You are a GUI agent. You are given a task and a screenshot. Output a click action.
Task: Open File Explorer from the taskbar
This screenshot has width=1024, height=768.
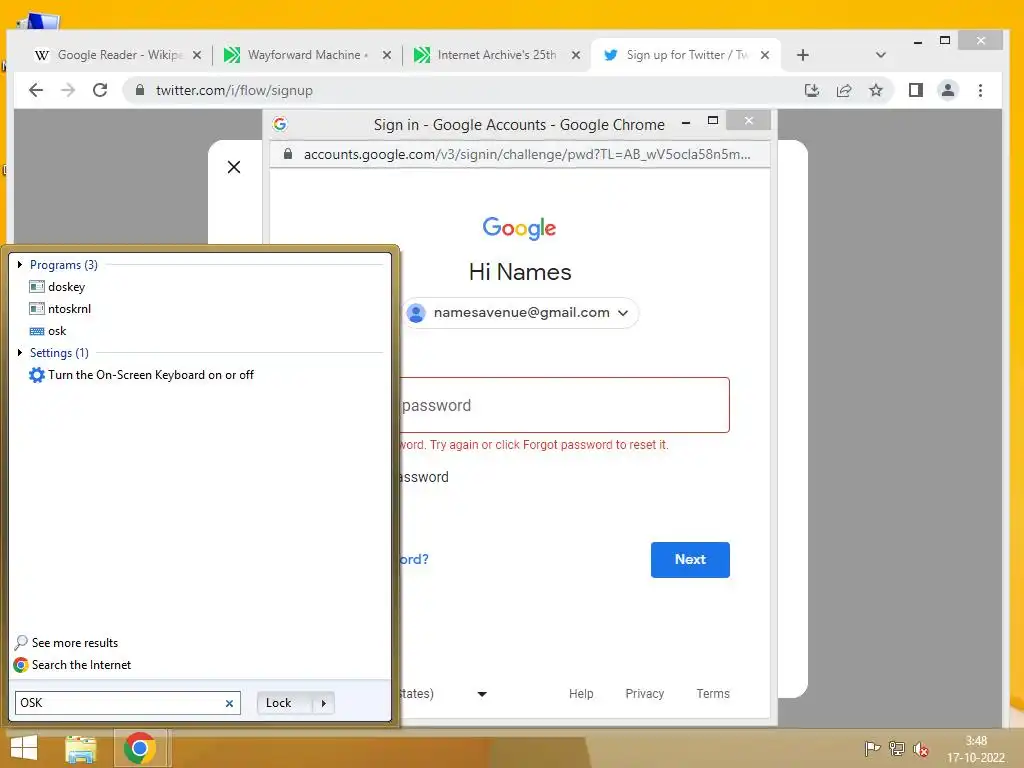coord(81,748)
